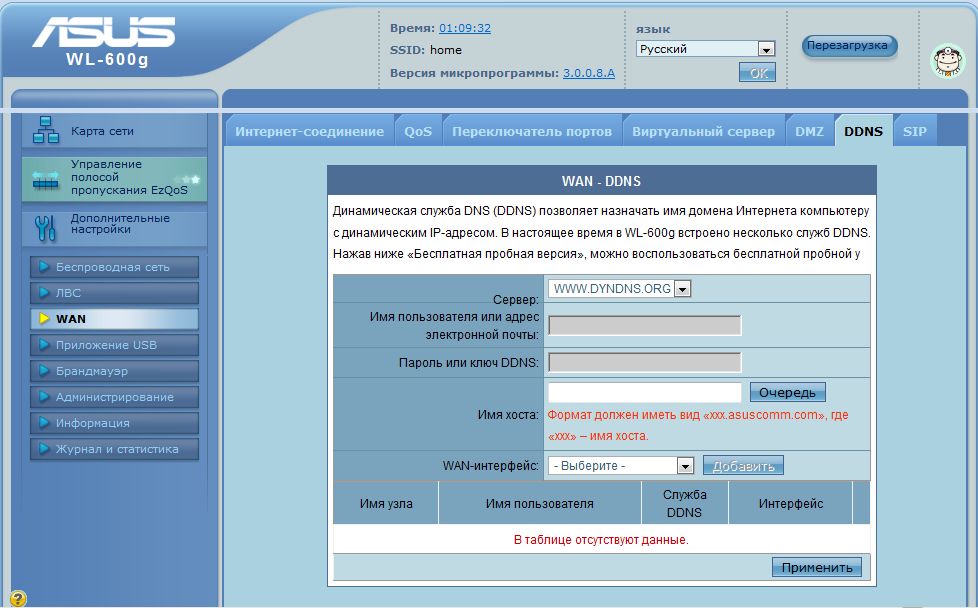The image size is (978, 608).
Task: Click the arrow beside Журнал и статистика
Action: tap(44, 448)
